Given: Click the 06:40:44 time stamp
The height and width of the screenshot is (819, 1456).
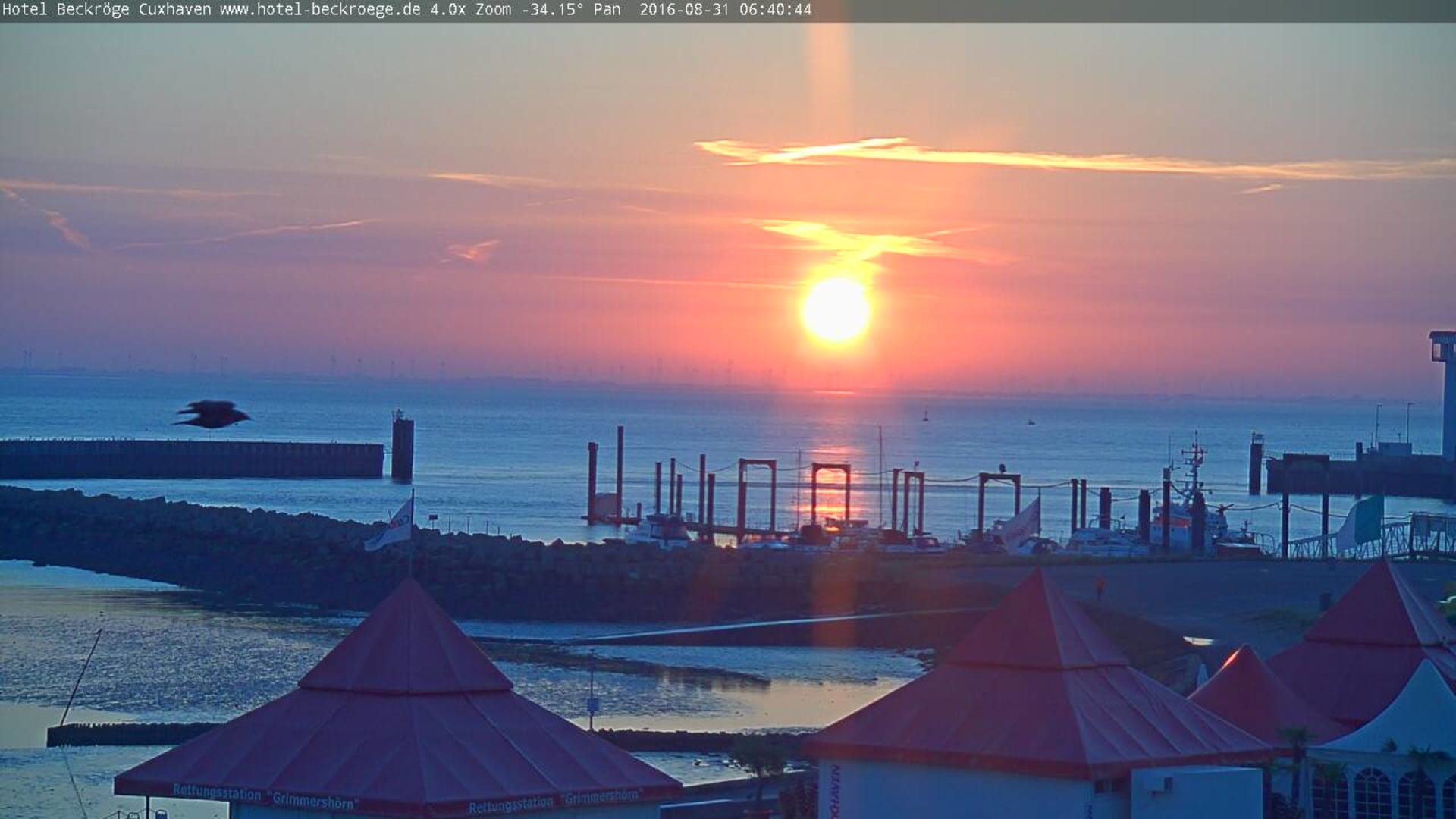Looking at the screenshot, I should 773,10.
